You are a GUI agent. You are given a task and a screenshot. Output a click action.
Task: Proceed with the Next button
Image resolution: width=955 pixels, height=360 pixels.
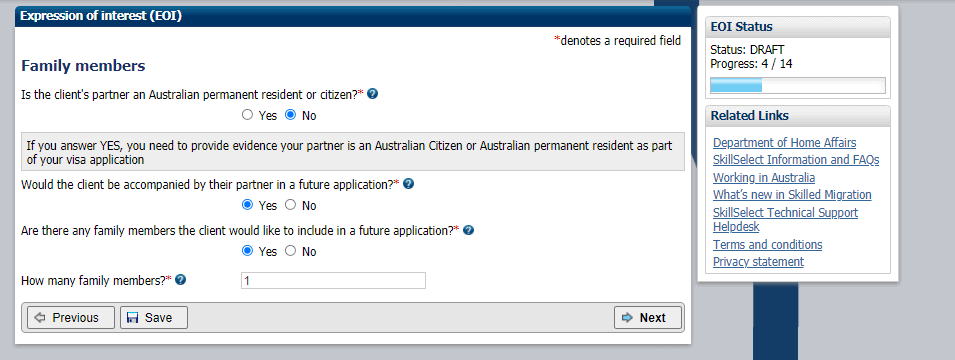647,317
